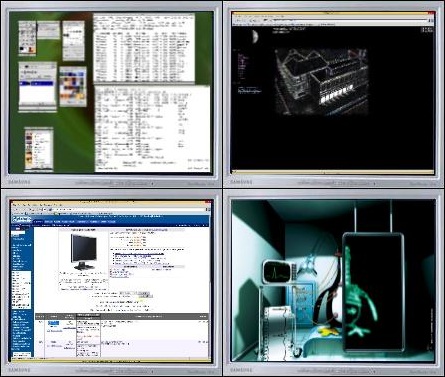This screenshot has width=445, height=377.
Task: Click the purple text links on the dark page's left side
Action: click(x=243, y=67)
